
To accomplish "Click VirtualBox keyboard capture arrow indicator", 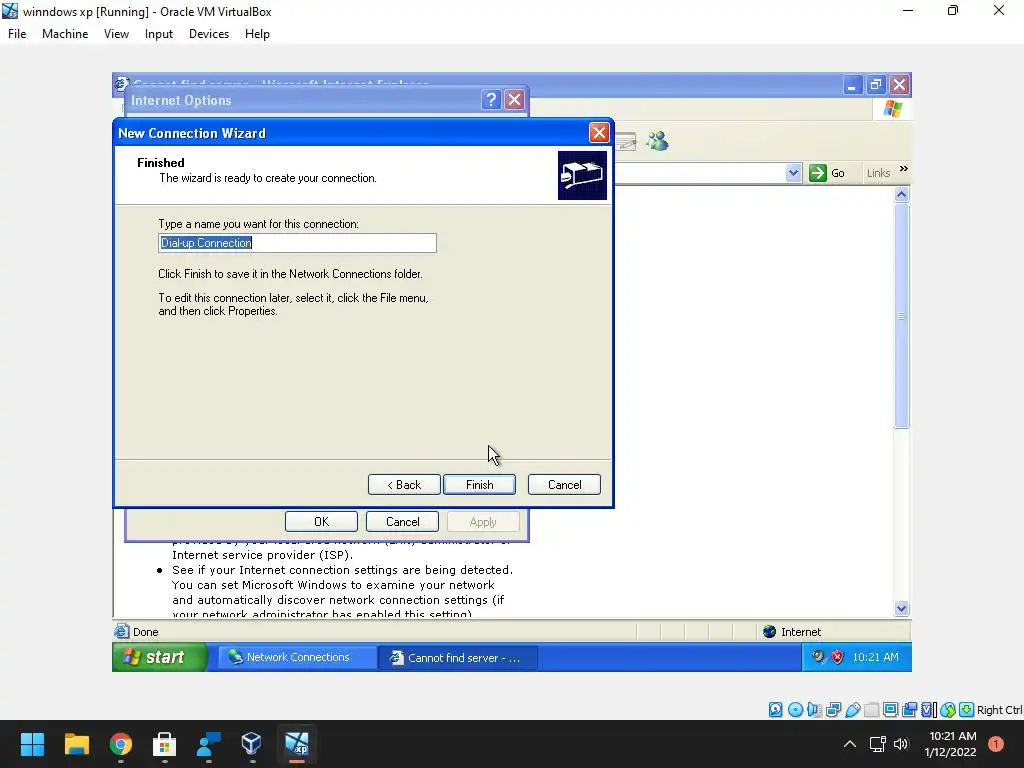I will click(967, 710).
